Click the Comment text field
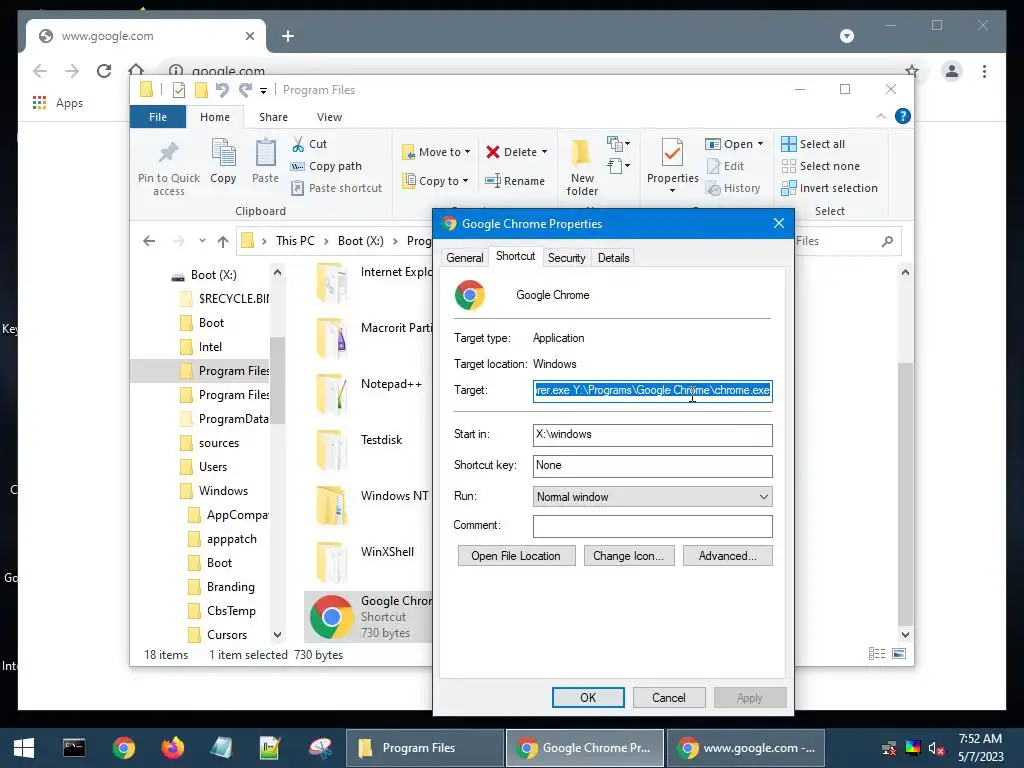The image size is (1024, 768). point(652,526)
